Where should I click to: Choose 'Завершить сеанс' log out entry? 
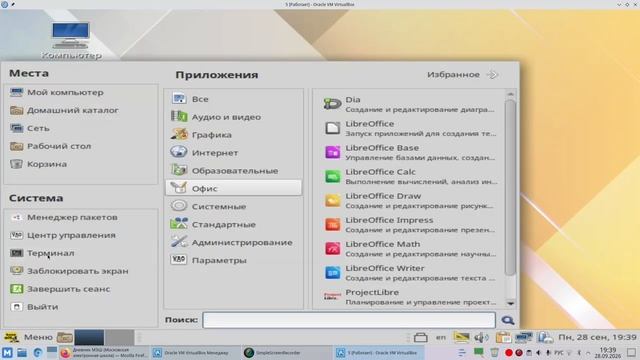(x=81, y=289)
